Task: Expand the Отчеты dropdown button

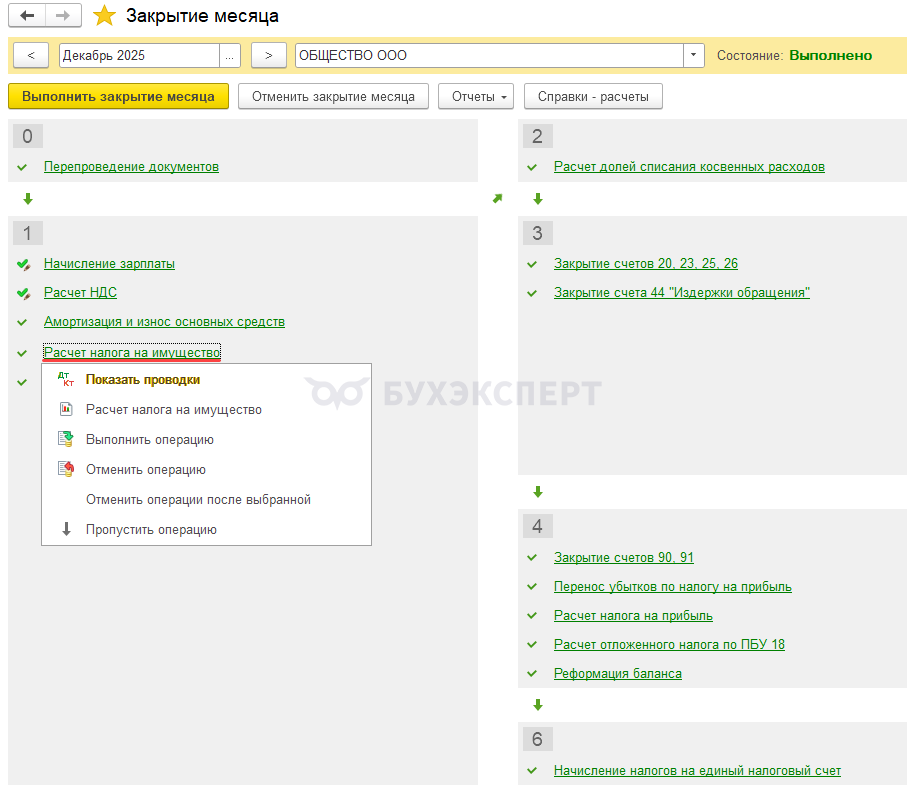Action: [475, 97]
